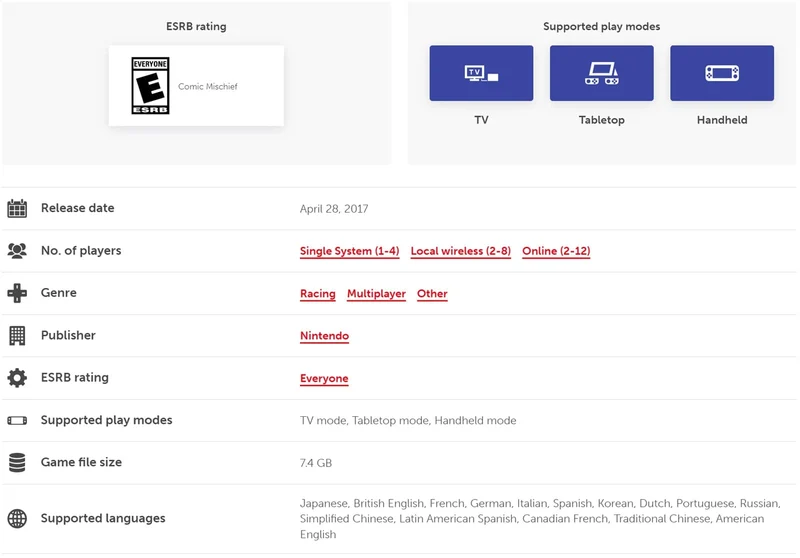Click the 7.4 GB file size value
Screen dimensions: 800x558
tap(316, 463)
